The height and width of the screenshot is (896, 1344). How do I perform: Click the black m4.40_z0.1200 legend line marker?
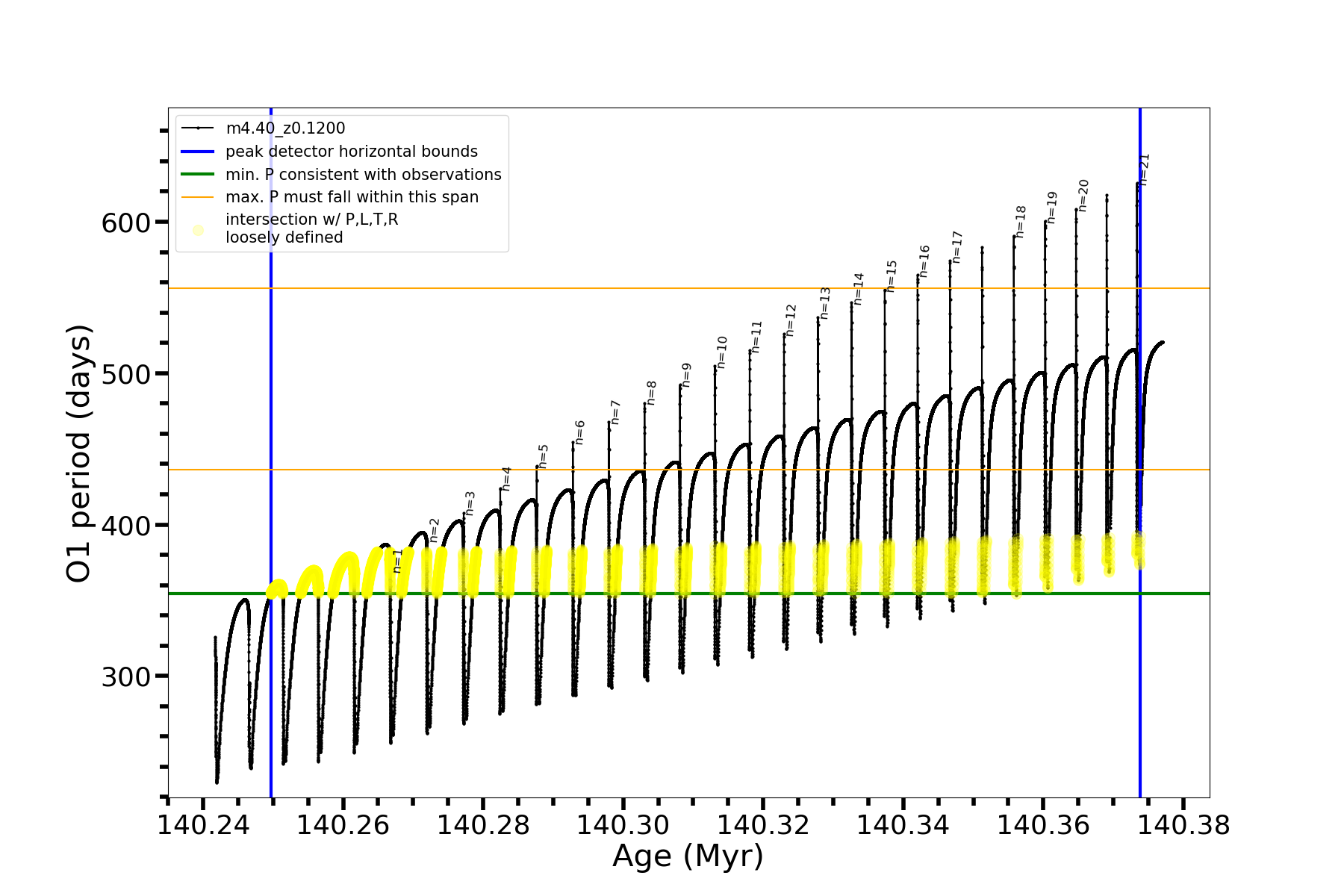(198, 128)
